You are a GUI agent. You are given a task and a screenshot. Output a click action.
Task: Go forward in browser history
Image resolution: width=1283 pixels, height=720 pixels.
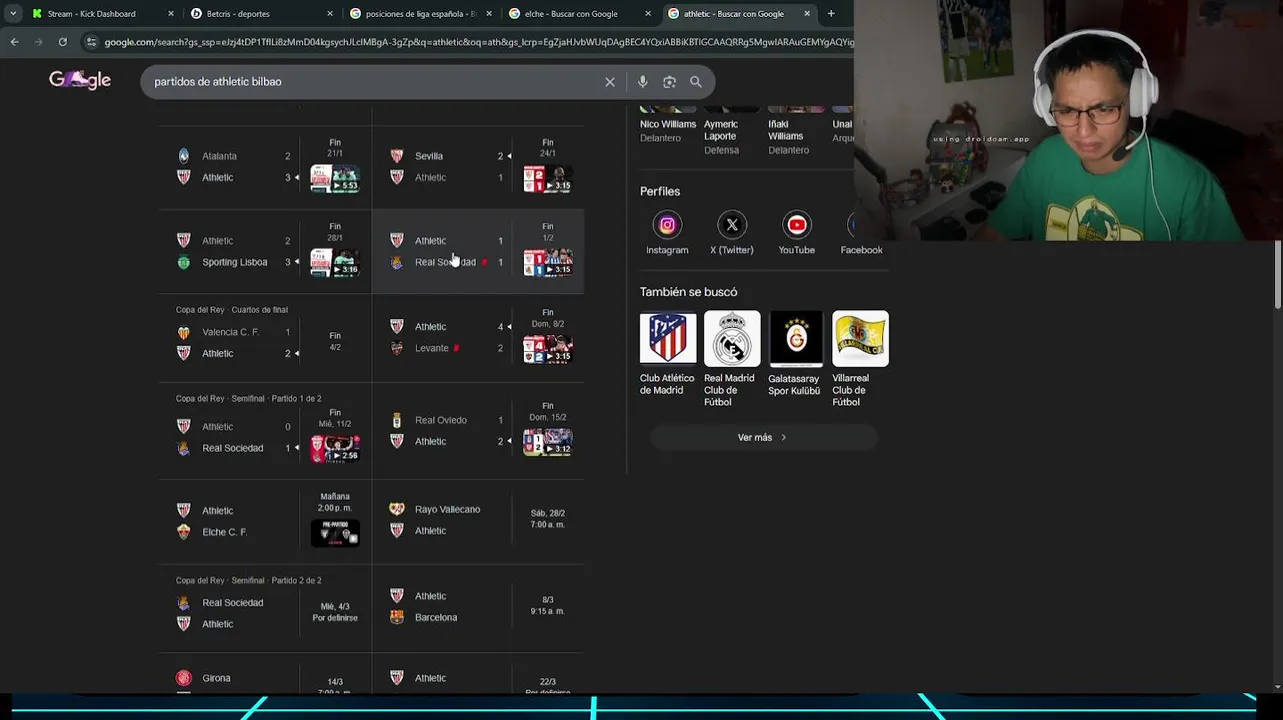tap(38, 42)
